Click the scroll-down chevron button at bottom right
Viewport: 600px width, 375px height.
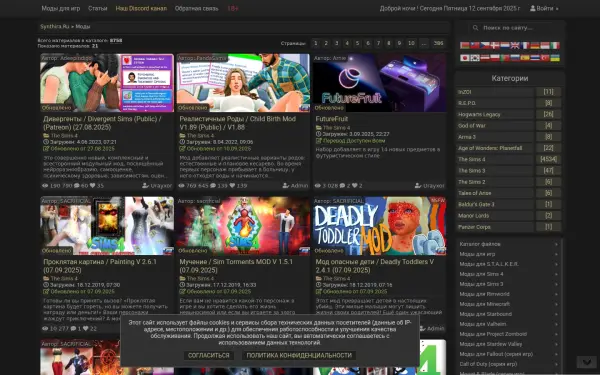pos(586,362)
